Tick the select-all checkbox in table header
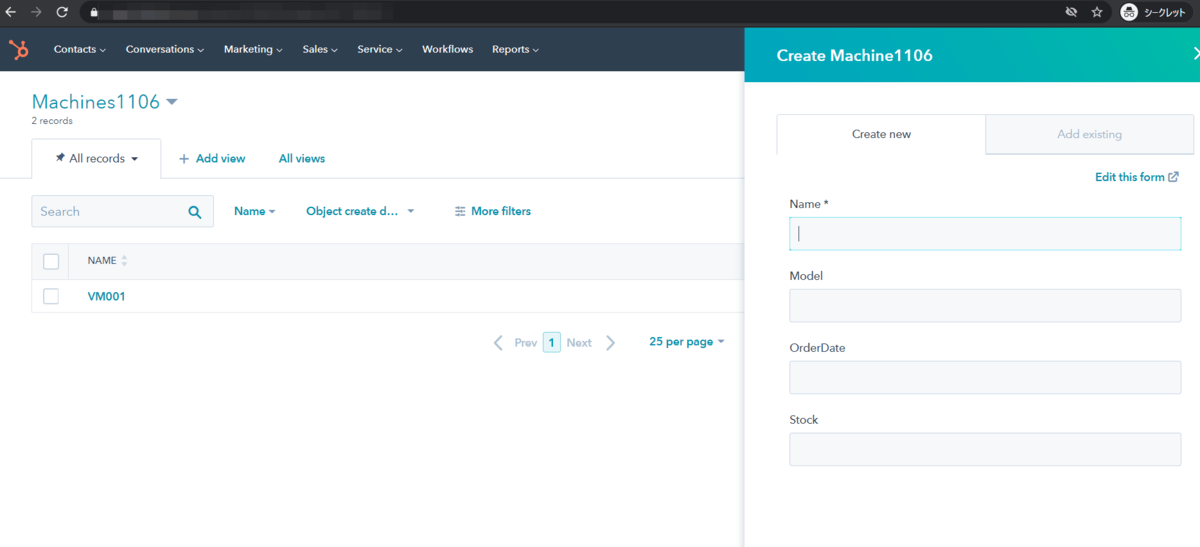The height and width of the screenshot is (547, 1200). pos(51,261)
